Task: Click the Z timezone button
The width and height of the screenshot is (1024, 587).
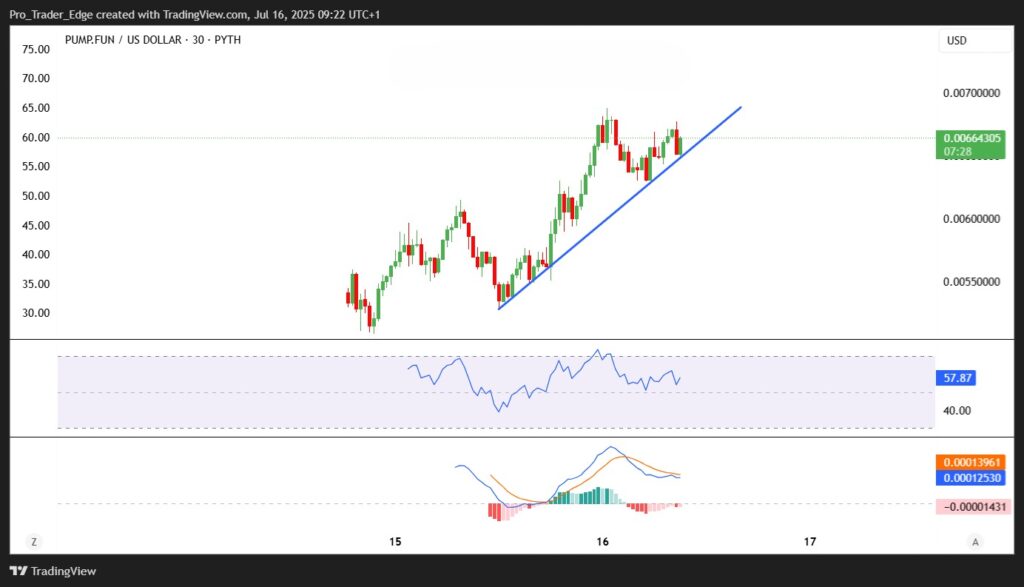Action: click(34, 541)
